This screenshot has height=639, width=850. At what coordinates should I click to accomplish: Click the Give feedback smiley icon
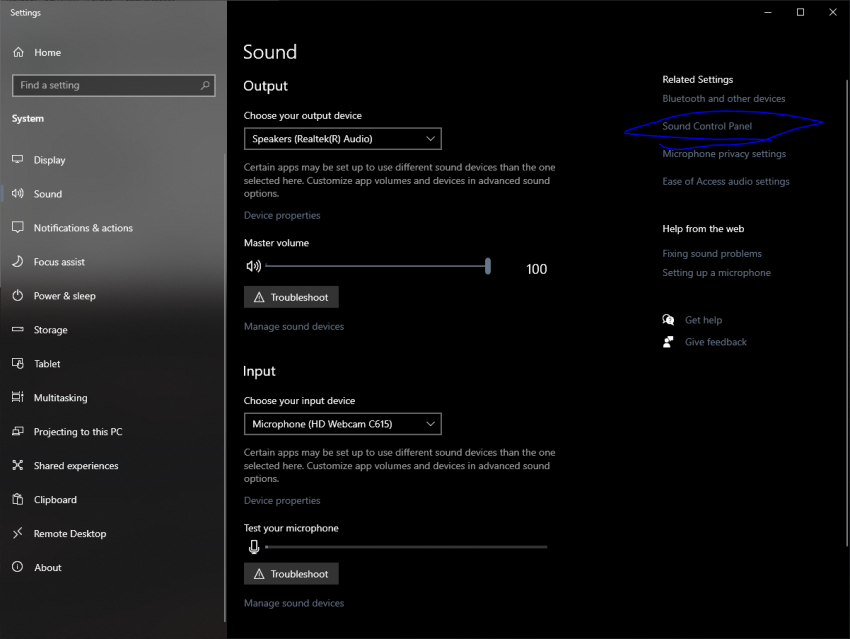(x=668, y=341)
